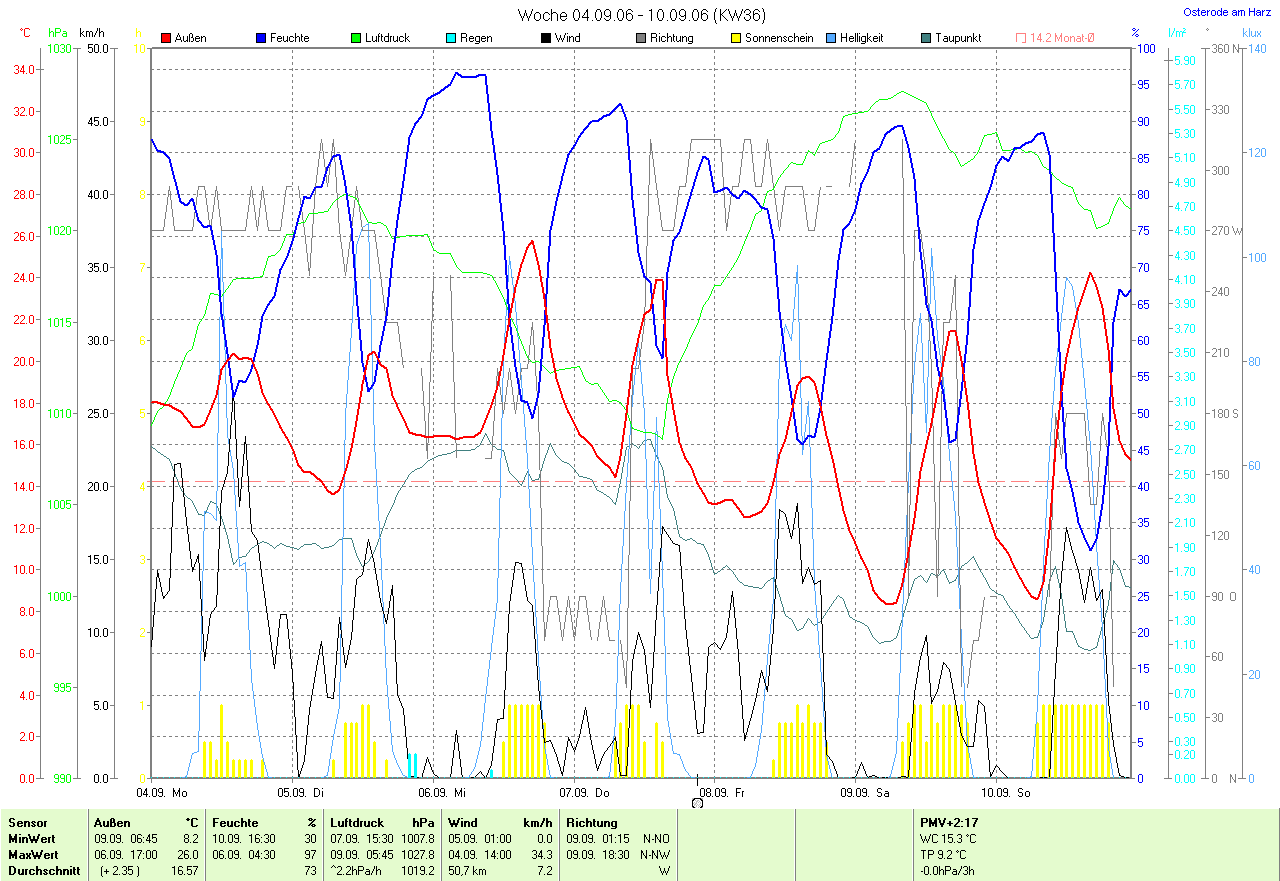
Task: Click the Osterode am Harz location link
Action: coord(1228,13)
